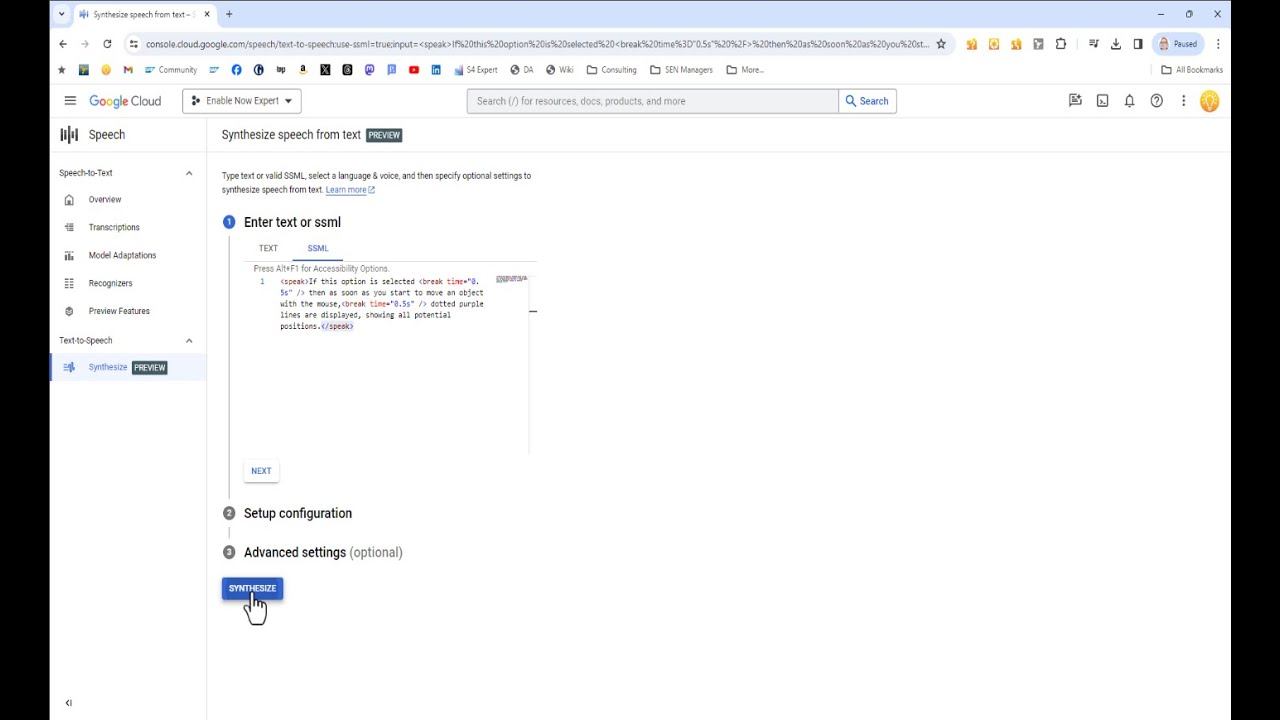Image resolution: width=1280 pixels, height=720 pixels.
Task: Open the Consulting bookmarks folder
Action: (x=612, y=70)
